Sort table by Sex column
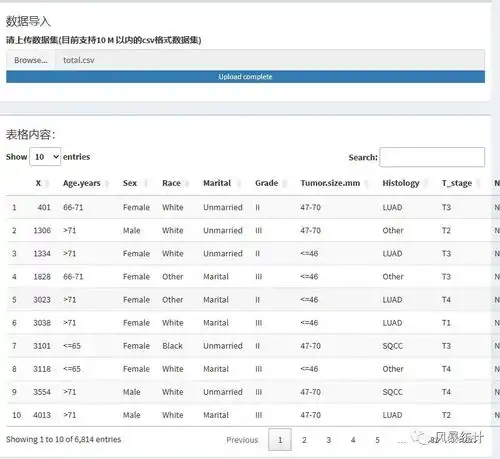Image resolution: width=500 pixels, height=459 pixels. pos(130,183)
